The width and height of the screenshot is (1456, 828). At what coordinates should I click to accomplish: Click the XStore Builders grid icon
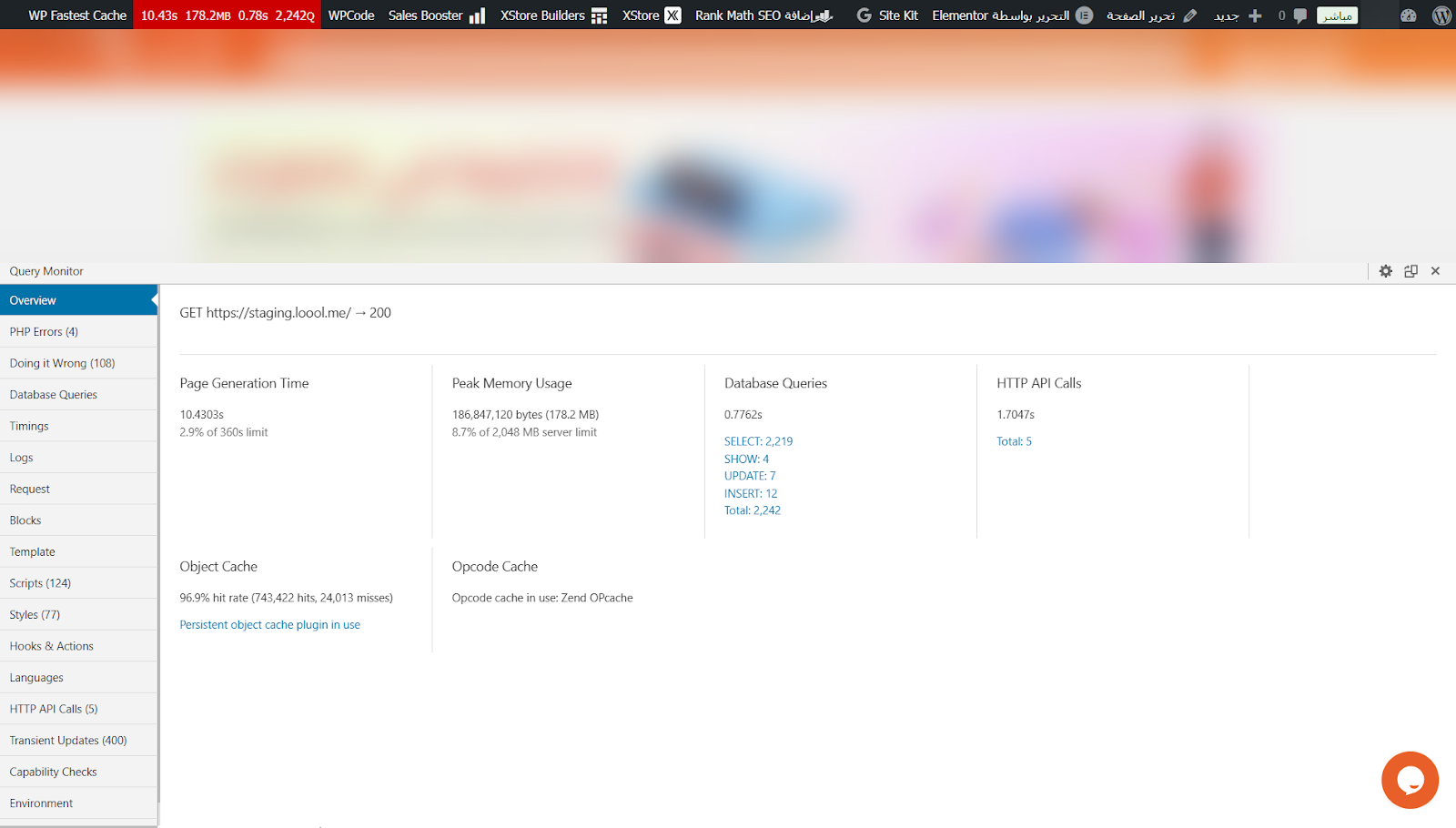point(599,15)
